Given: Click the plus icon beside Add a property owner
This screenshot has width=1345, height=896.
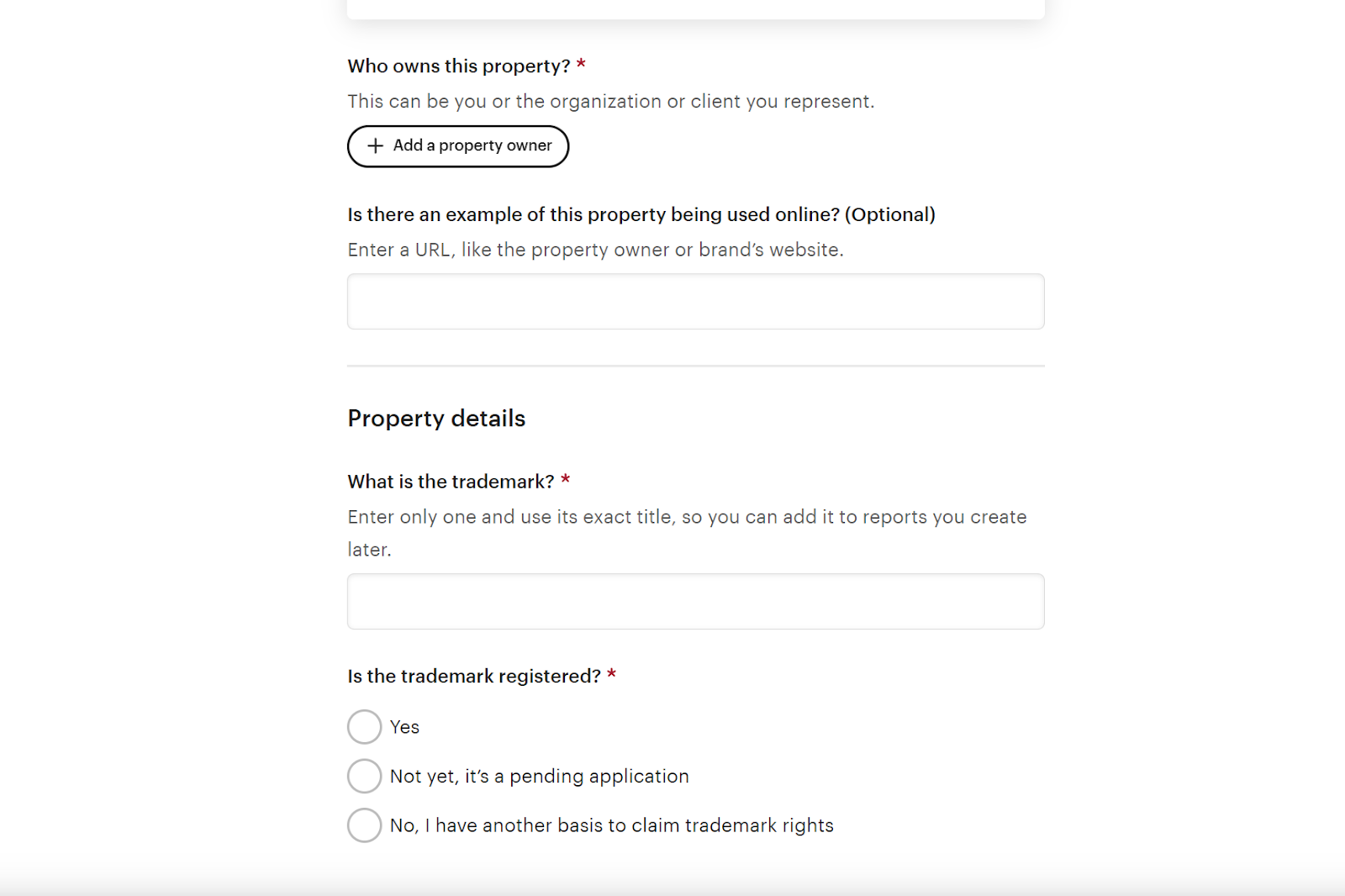Looking at the screenshot, I should coord(375,145).
